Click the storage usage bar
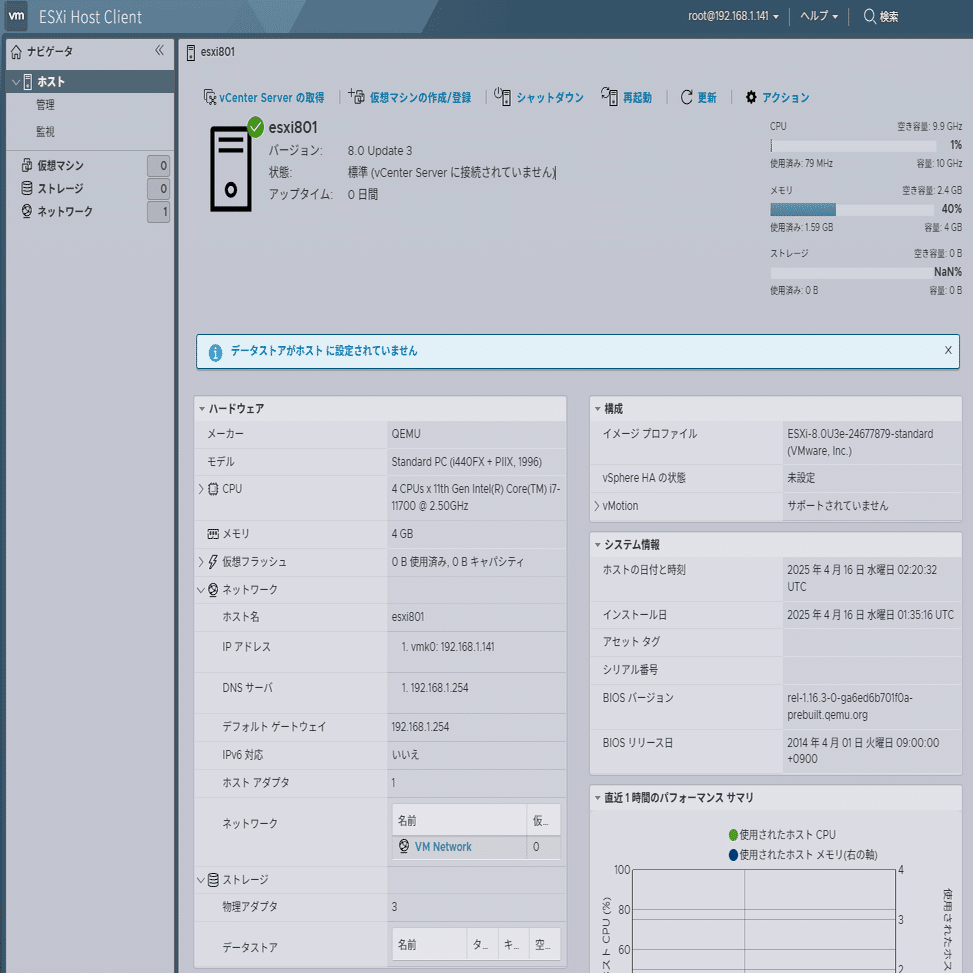Viewport: 973px width, 973px height. [851, 273]
